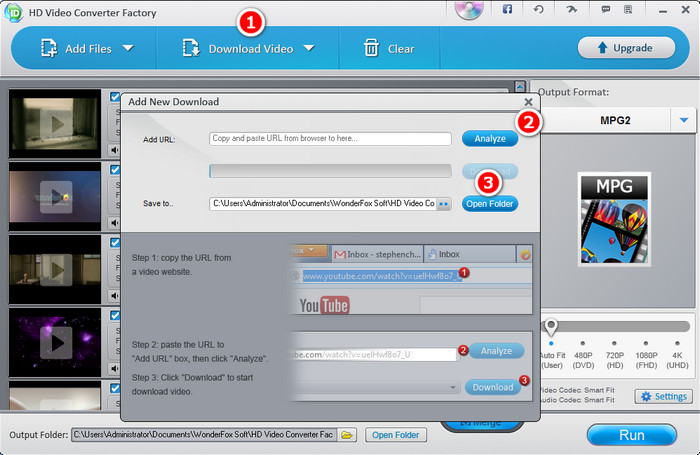Click the resolution slider handle
Image resolution: width=700 pixels, height=455 pixels.
[551, 327]
